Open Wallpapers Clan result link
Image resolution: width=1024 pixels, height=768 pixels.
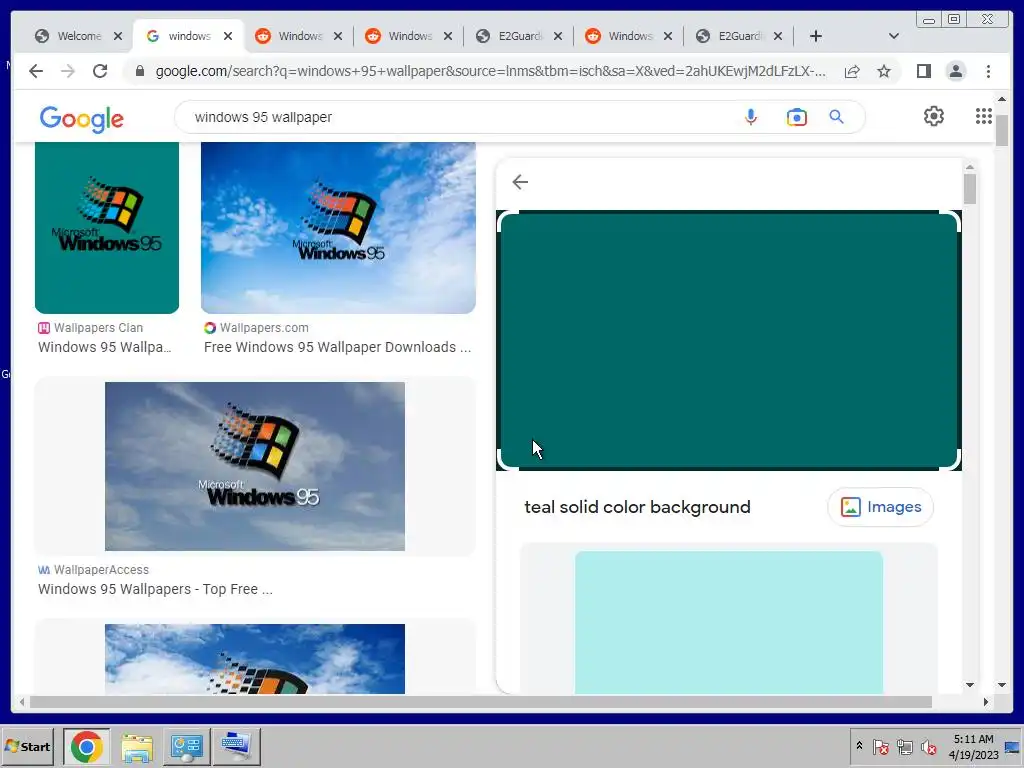point(104,347)
